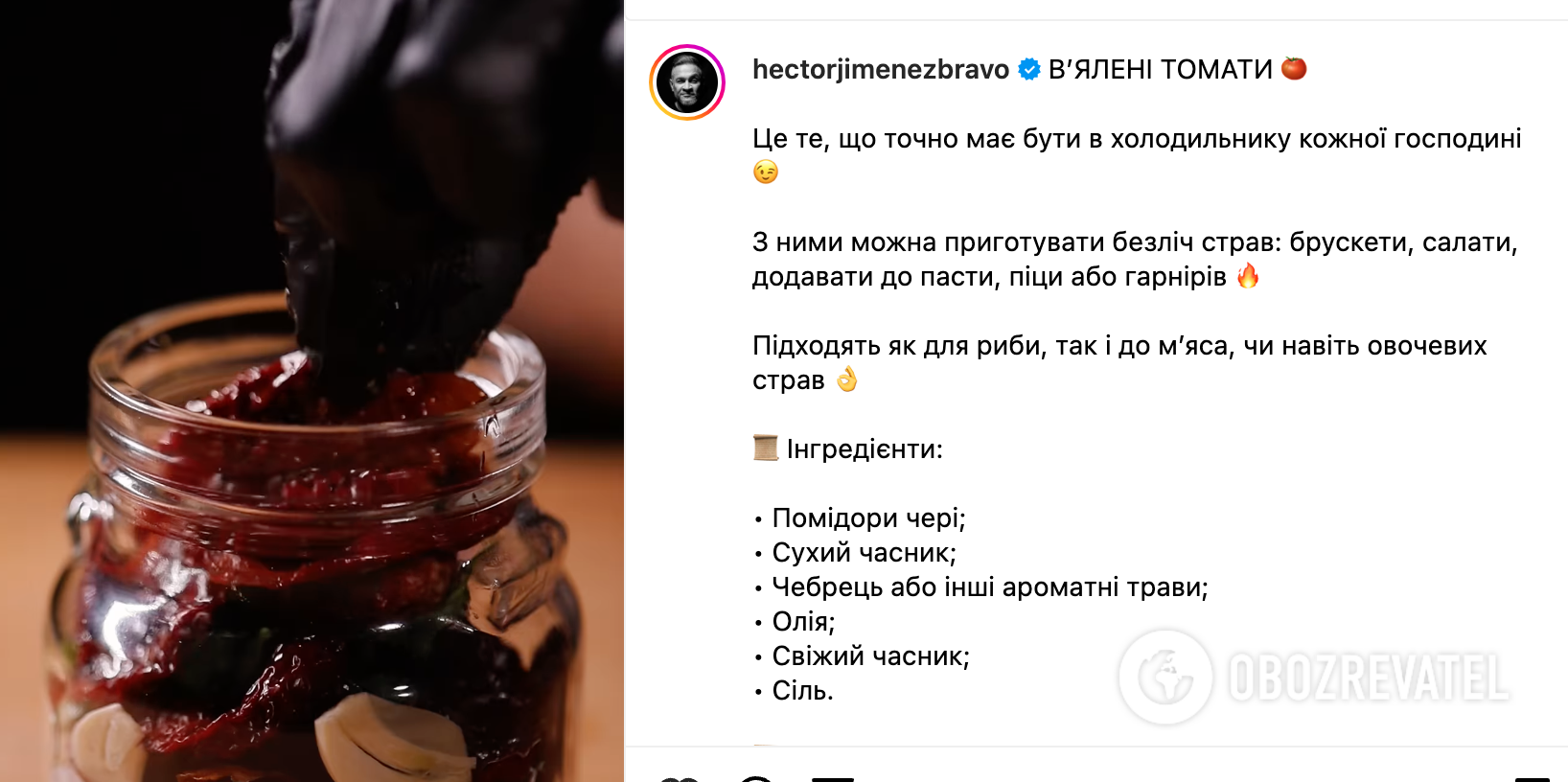Open comments via the speech bubble icon
This screenshot has width=1568, height=782.
pos(756,778)
